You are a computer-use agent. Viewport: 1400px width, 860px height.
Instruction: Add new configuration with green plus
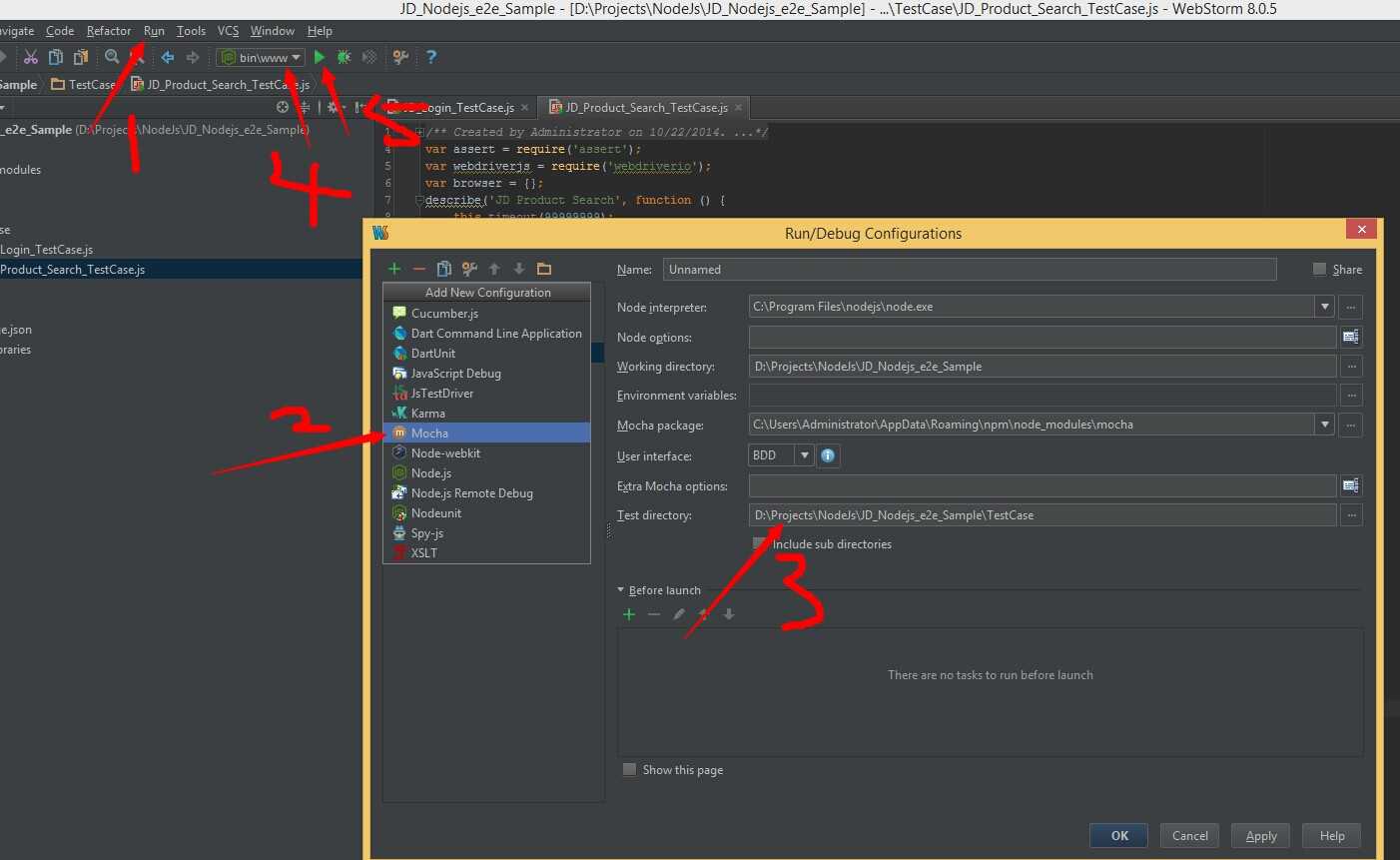coord(394,269)
